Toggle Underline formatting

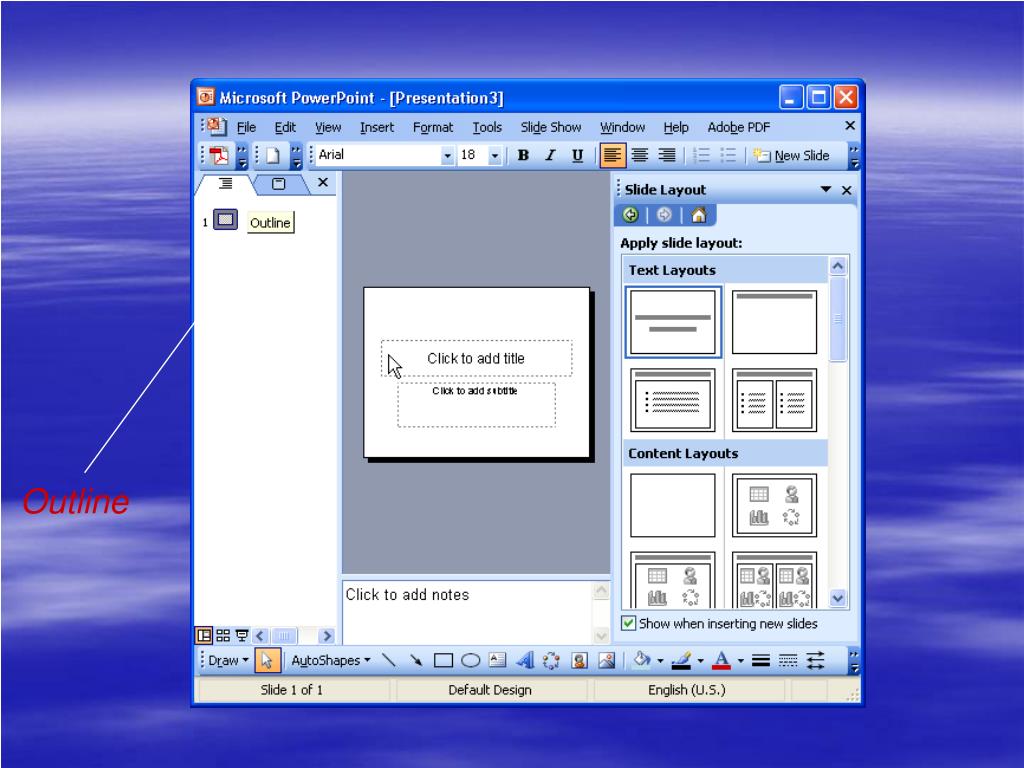[577, 155]
